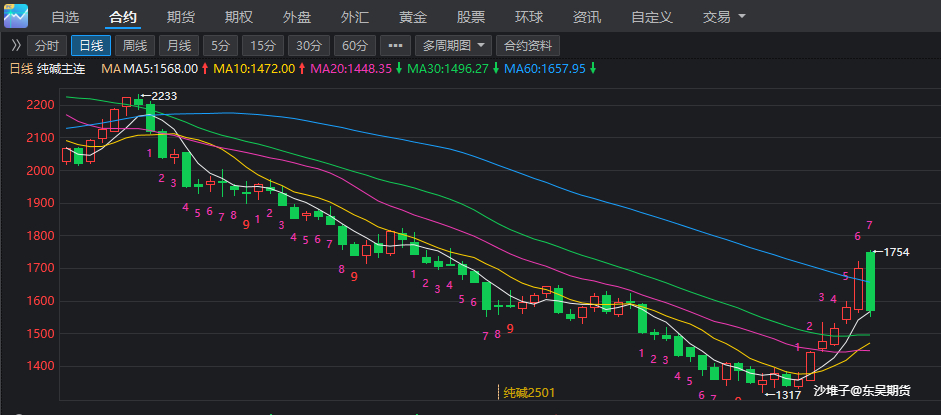This screenshot has width=941, height=415.
Task: Click the MA30:1496.27 value
Action: 448,69
